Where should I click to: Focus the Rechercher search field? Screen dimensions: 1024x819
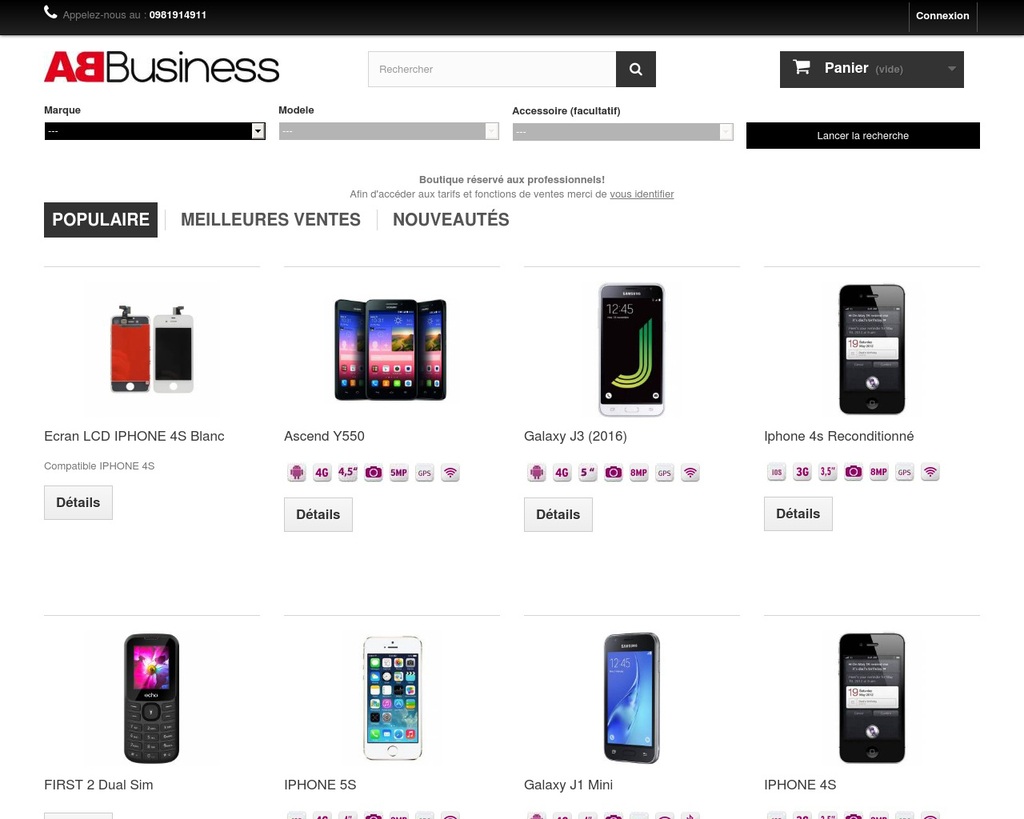tap(492, 69)
